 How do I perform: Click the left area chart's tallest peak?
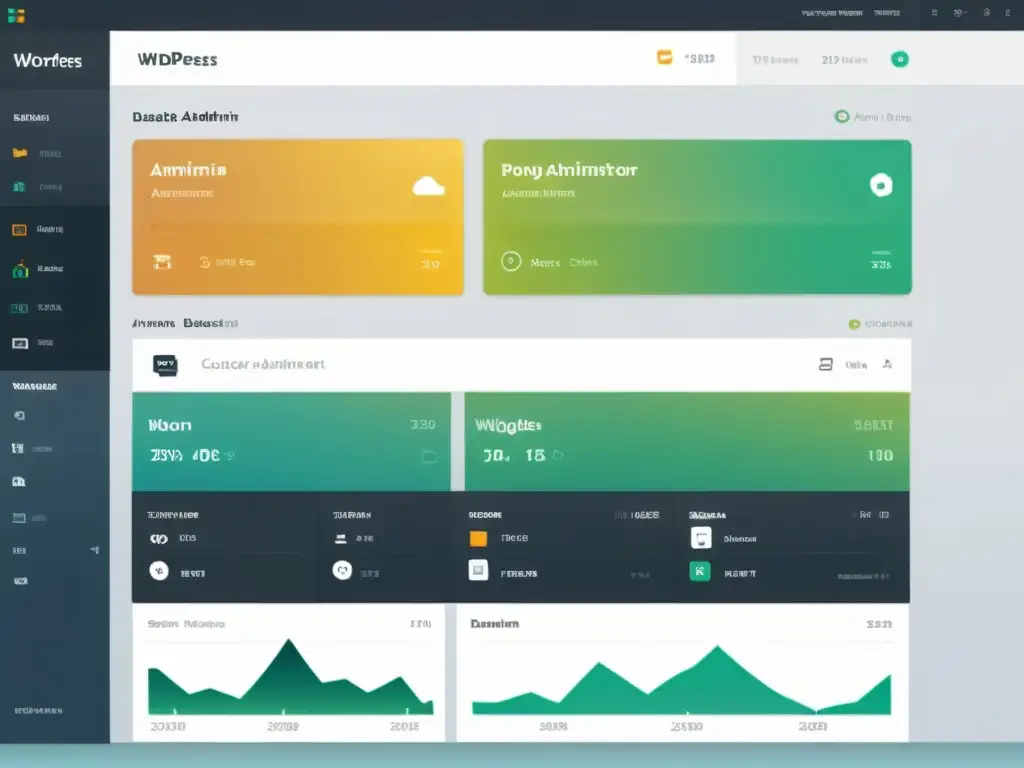point(288,642)
